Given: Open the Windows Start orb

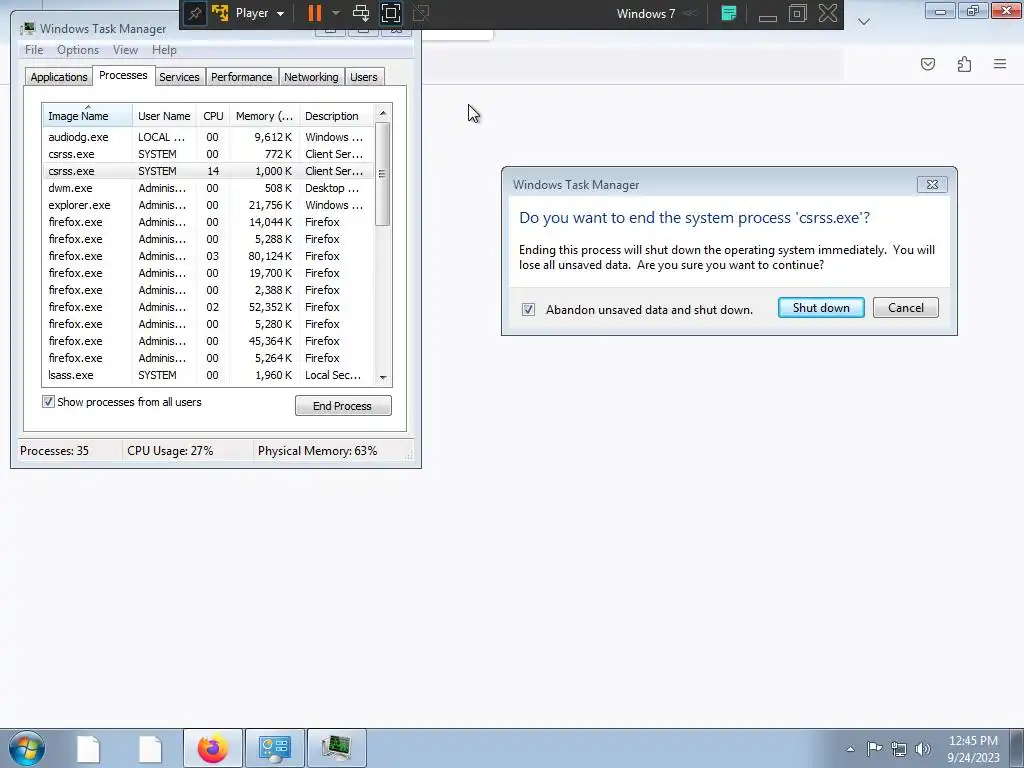Looking at the screenshot, I should [x=27, y=748].
